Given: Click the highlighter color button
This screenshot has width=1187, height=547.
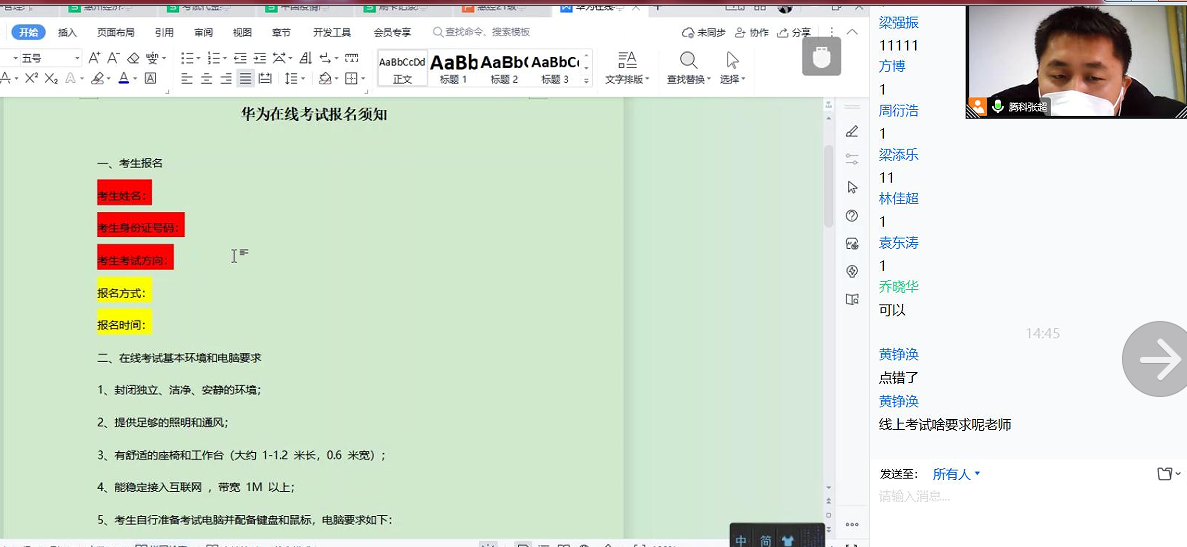Looking at the screenshot, I should pyautogui.click(x=97, y=78).
